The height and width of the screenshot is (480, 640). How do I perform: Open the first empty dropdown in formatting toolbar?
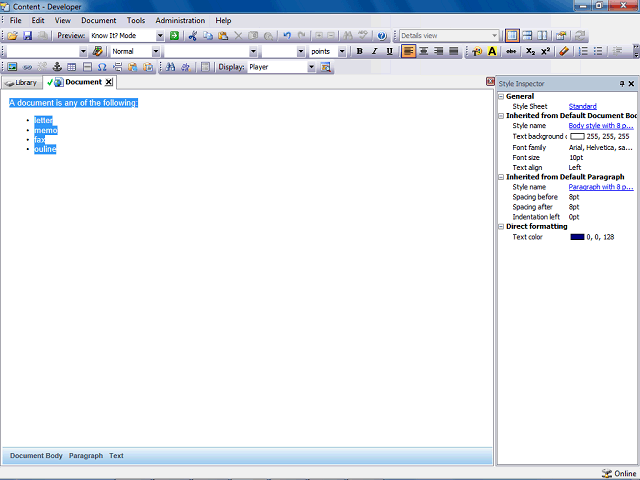click(83, 51)
